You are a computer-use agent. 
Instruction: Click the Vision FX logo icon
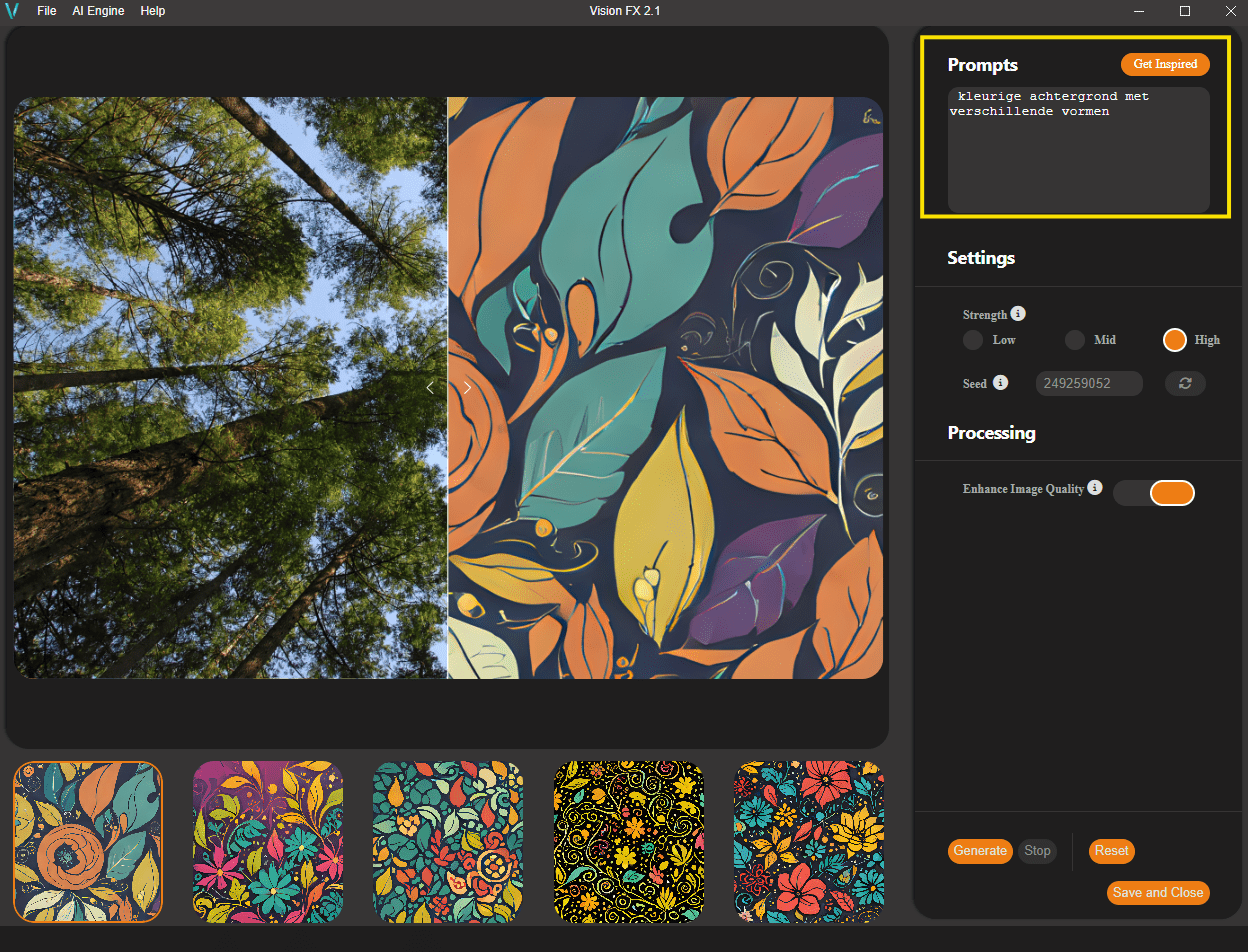(13, 11)
